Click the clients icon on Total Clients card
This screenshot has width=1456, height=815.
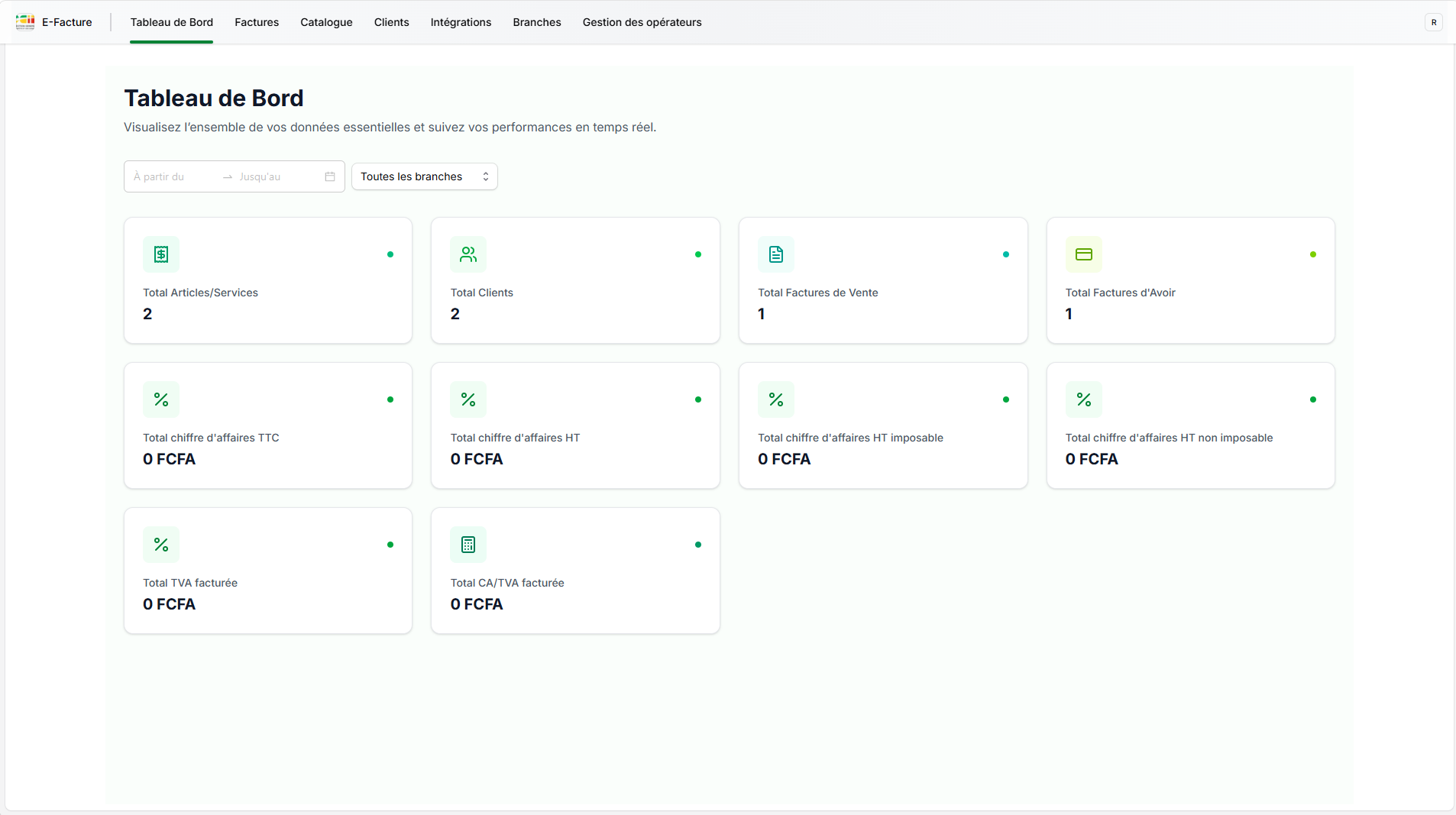coord(468,254)
